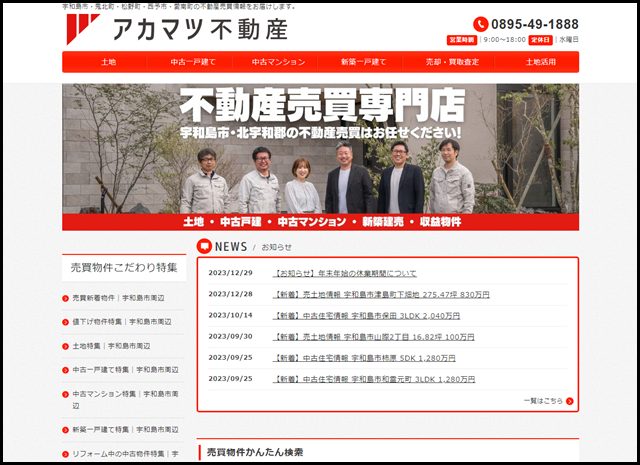Open the 津島町下畑地 275.47坪 830万円 land listing
The image size is (640, 465).
[381, 294]
